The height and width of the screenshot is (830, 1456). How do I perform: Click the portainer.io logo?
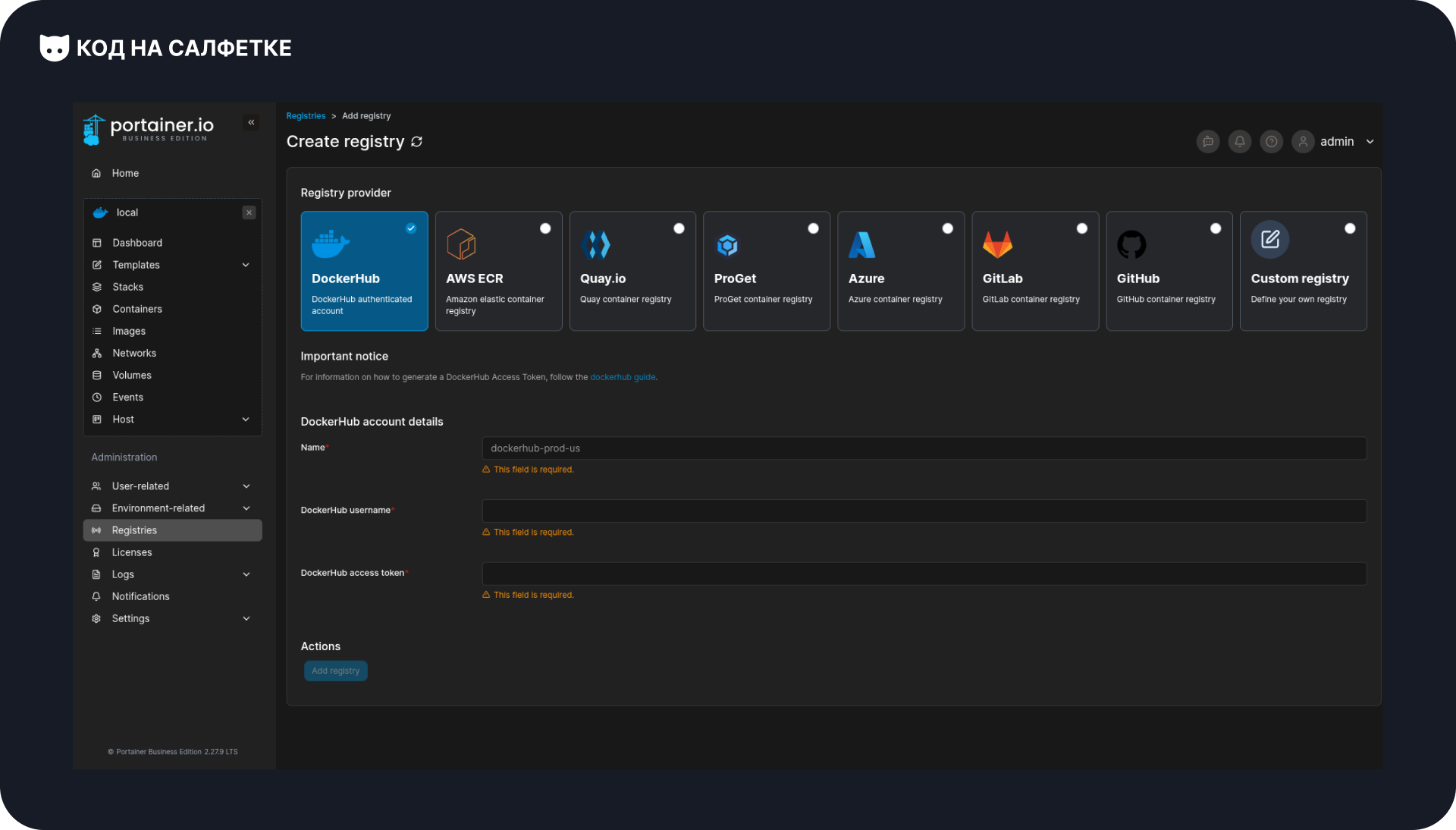pyautogui.click(x=148, y=129)
